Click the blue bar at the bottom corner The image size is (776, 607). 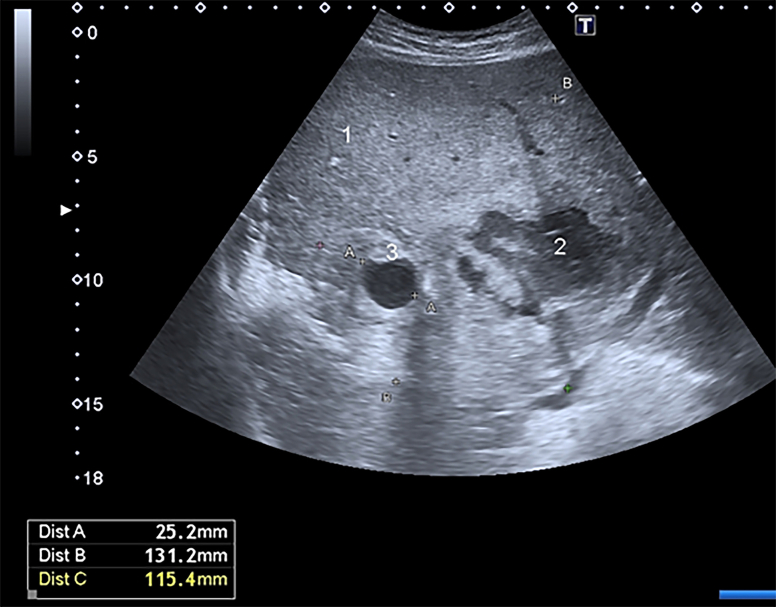click(x=747, y=594)
